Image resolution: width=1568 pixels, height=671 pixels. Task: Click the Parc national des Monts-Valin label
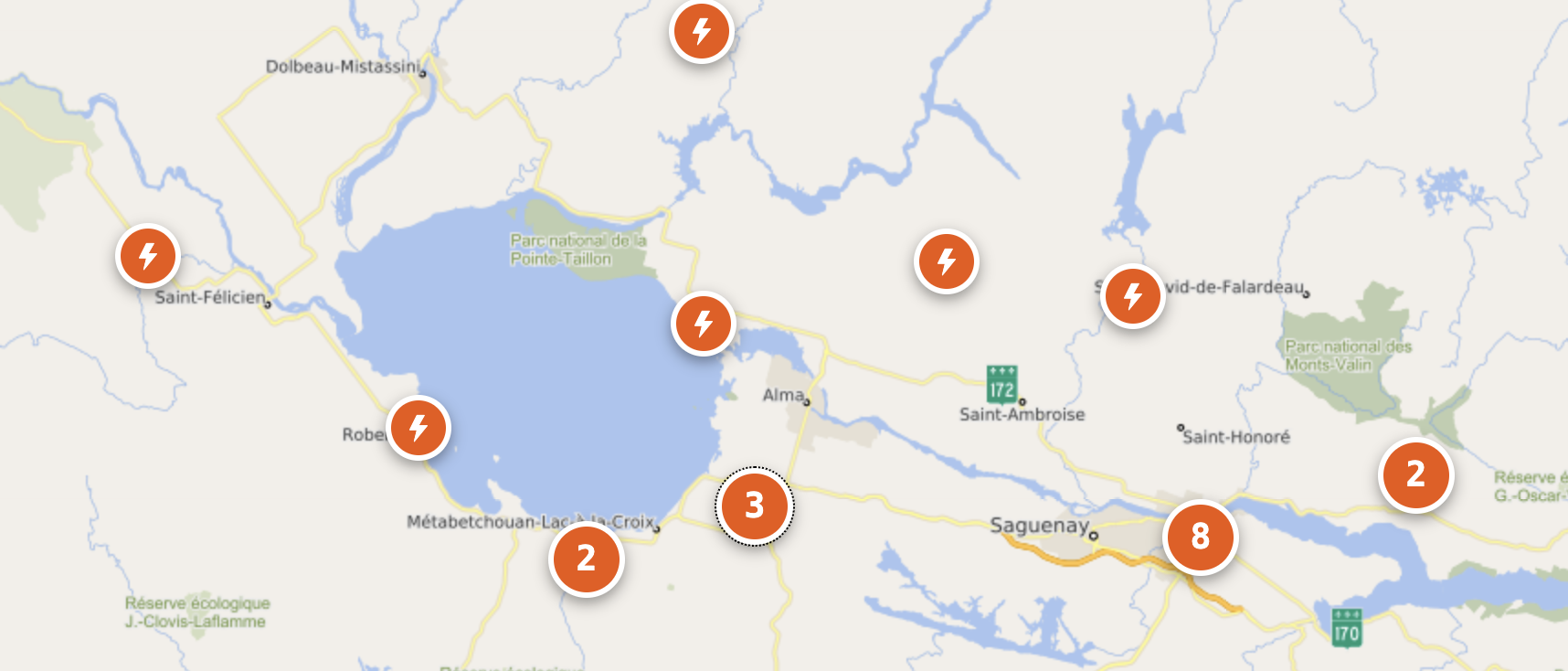click(1348, 356)
